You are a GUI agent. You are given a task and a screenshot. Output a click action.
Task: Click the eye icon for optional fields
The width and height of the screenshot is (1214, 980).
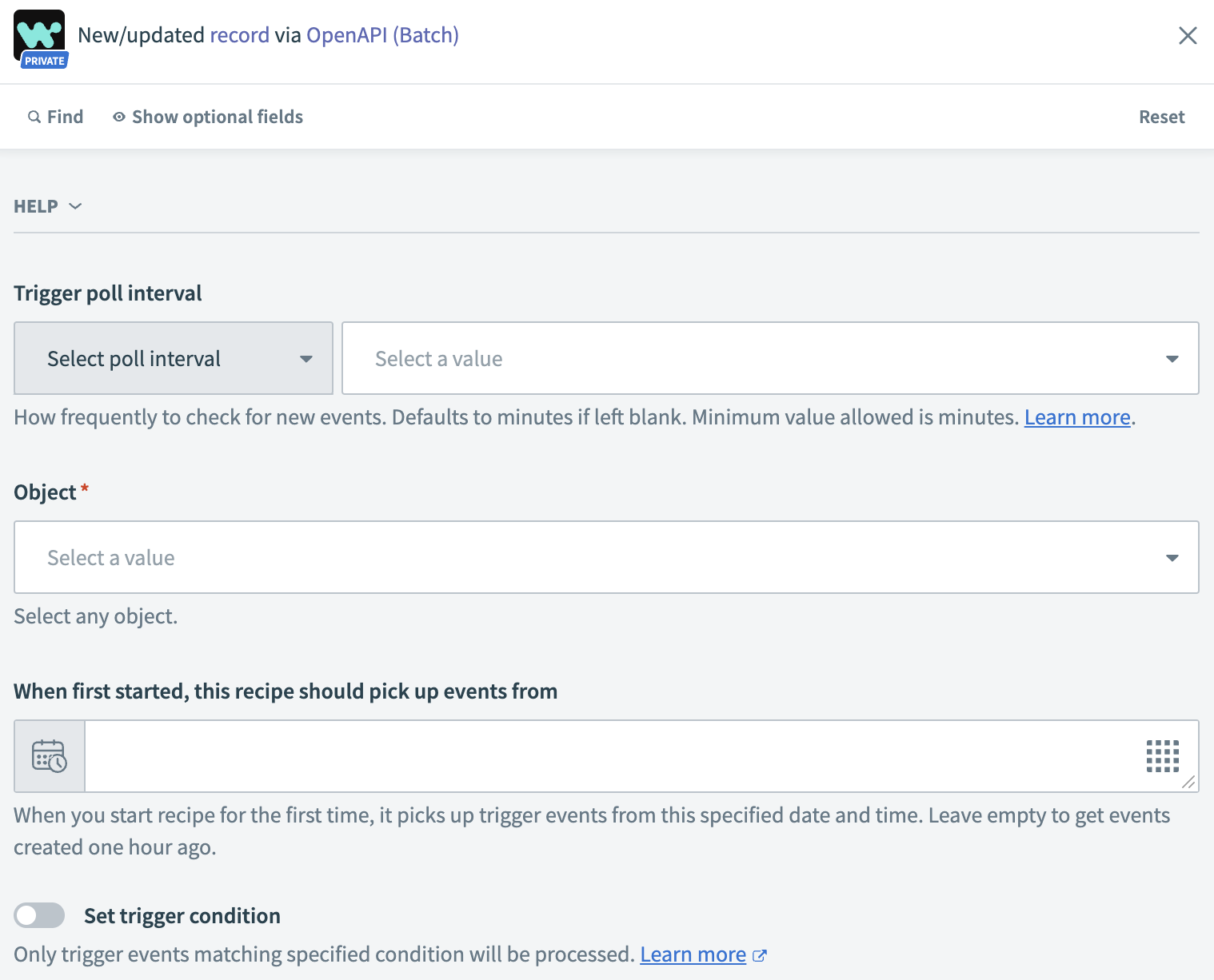coord(119,117)
